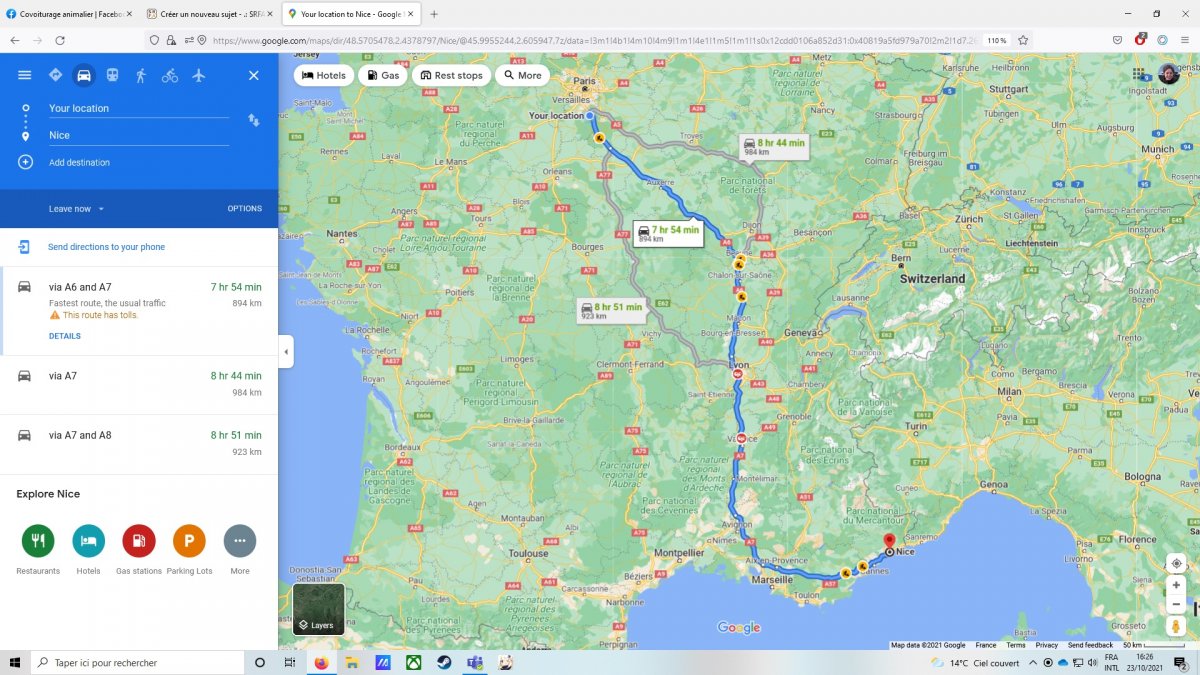Show Gas stations on the map
The height and width of the screenshot is (675, 1200).
click(x=383, y=75)
